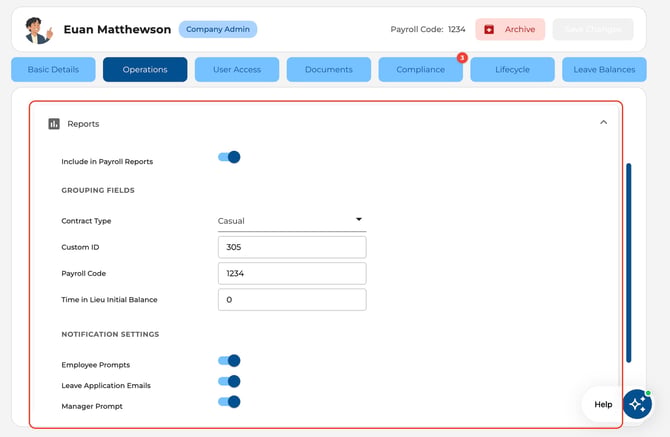Click the Euan Matthewson name heading
This screenshot has height=437, width=670.
click(x=117, y=29)
